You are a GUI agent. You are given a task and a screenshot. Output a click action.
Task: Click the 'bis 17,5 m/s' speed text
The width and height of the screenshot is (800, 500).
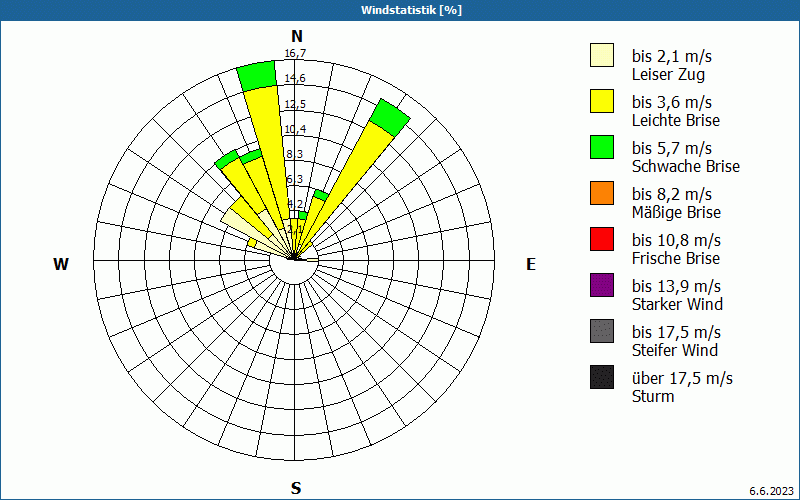[676, 332]
